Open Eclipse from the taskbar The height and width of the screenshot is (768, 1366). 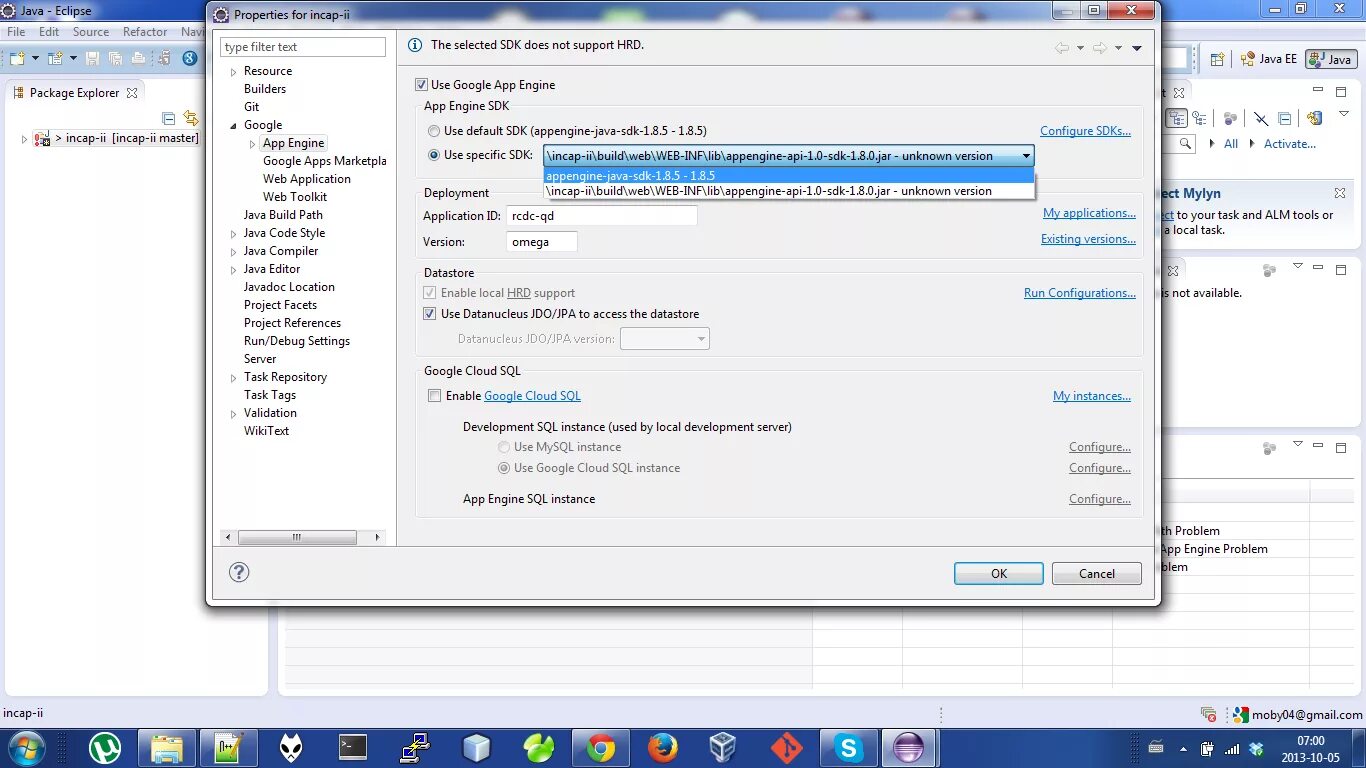click(909, 748)
